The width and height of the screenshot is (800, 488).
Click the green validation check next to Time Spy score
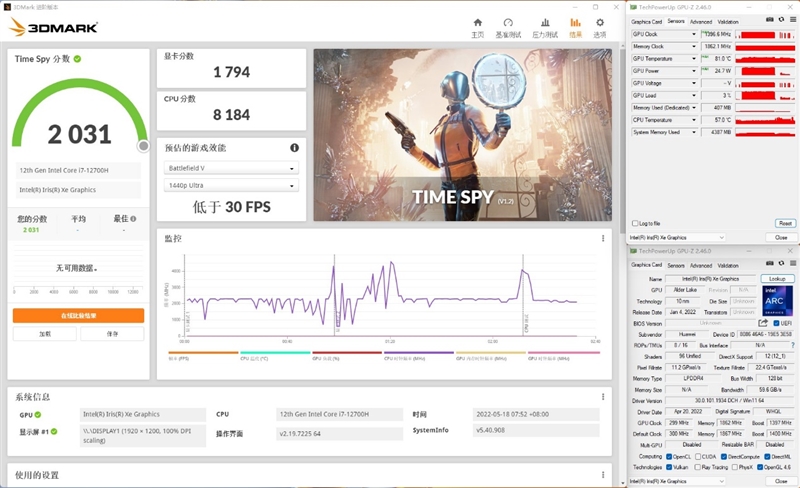77,59
